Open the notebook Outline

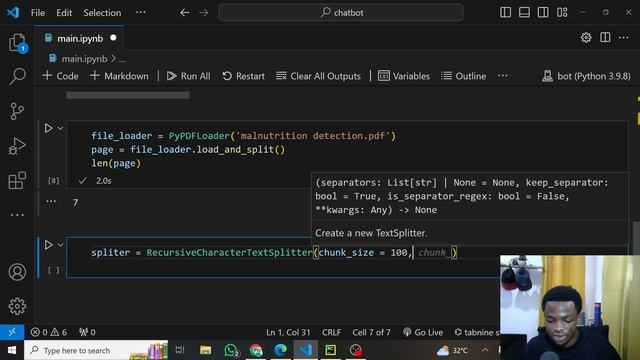tap(464, 76)
